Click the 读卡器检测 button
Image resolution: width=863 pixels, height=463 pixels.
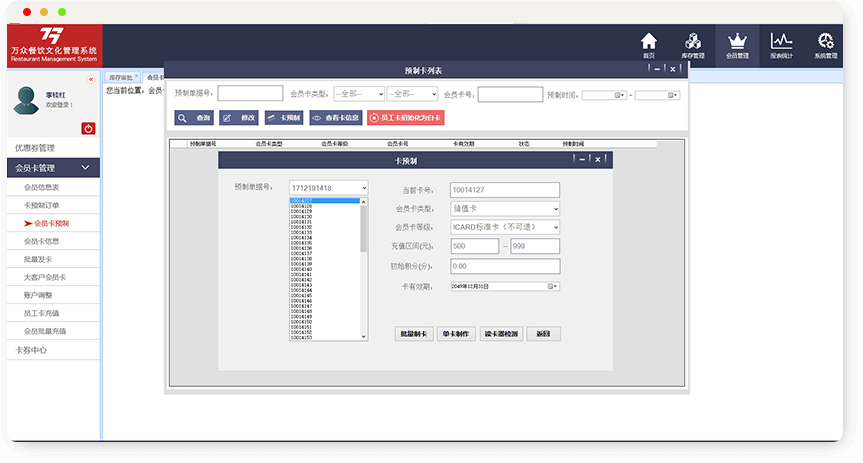pos(500,334)
